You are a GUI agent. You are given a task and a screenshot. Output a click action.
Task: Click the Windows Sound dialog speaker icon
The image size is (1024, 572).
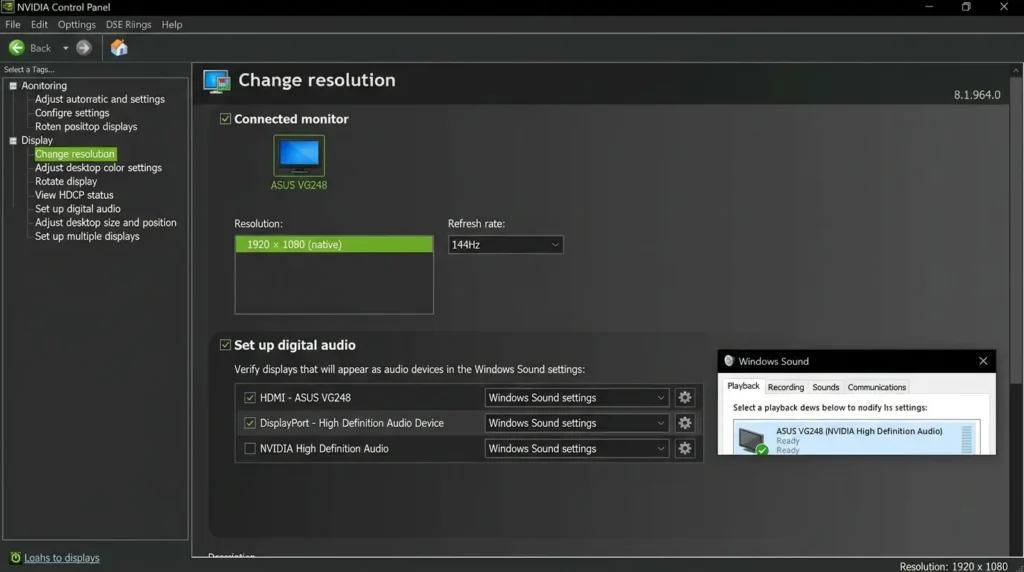point(729,361)
